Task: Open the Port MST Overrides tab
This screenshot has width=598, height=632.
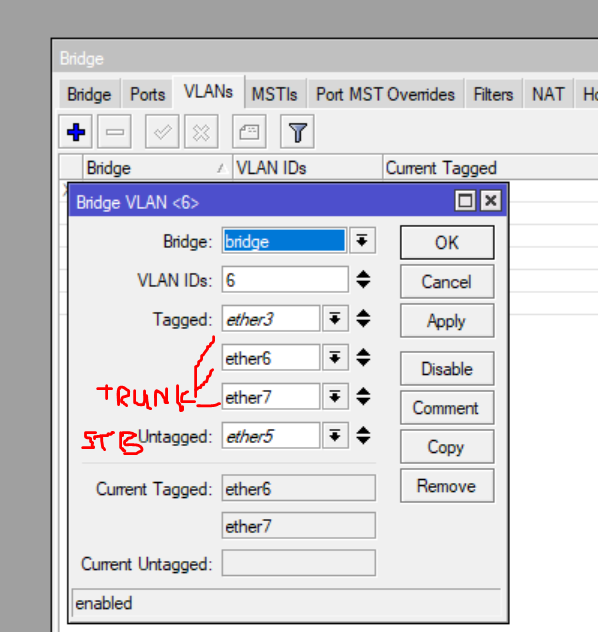Action: click(385, 95)
